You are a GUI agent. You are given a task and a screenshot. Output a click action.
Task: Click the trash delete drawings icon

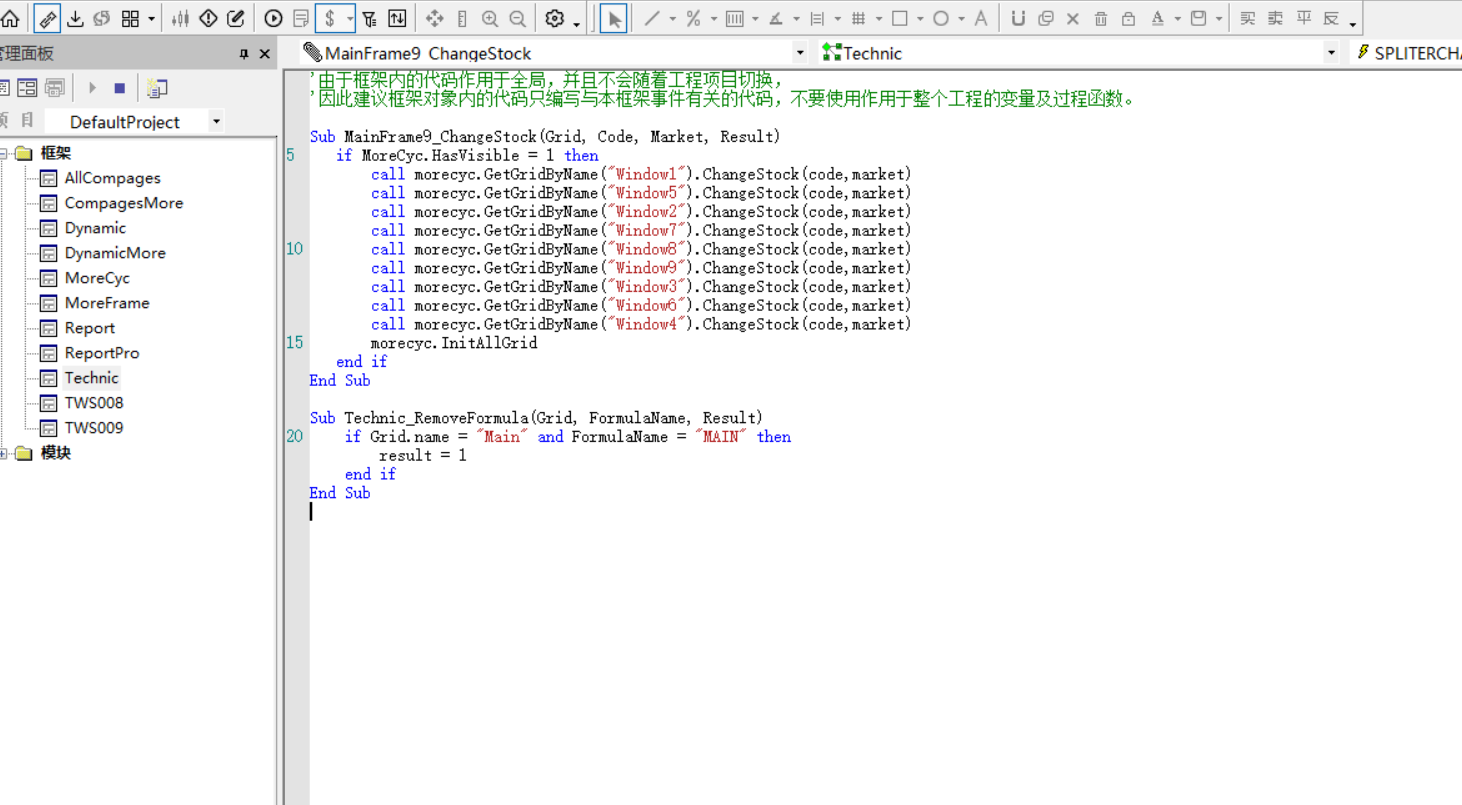[1100, 18]
